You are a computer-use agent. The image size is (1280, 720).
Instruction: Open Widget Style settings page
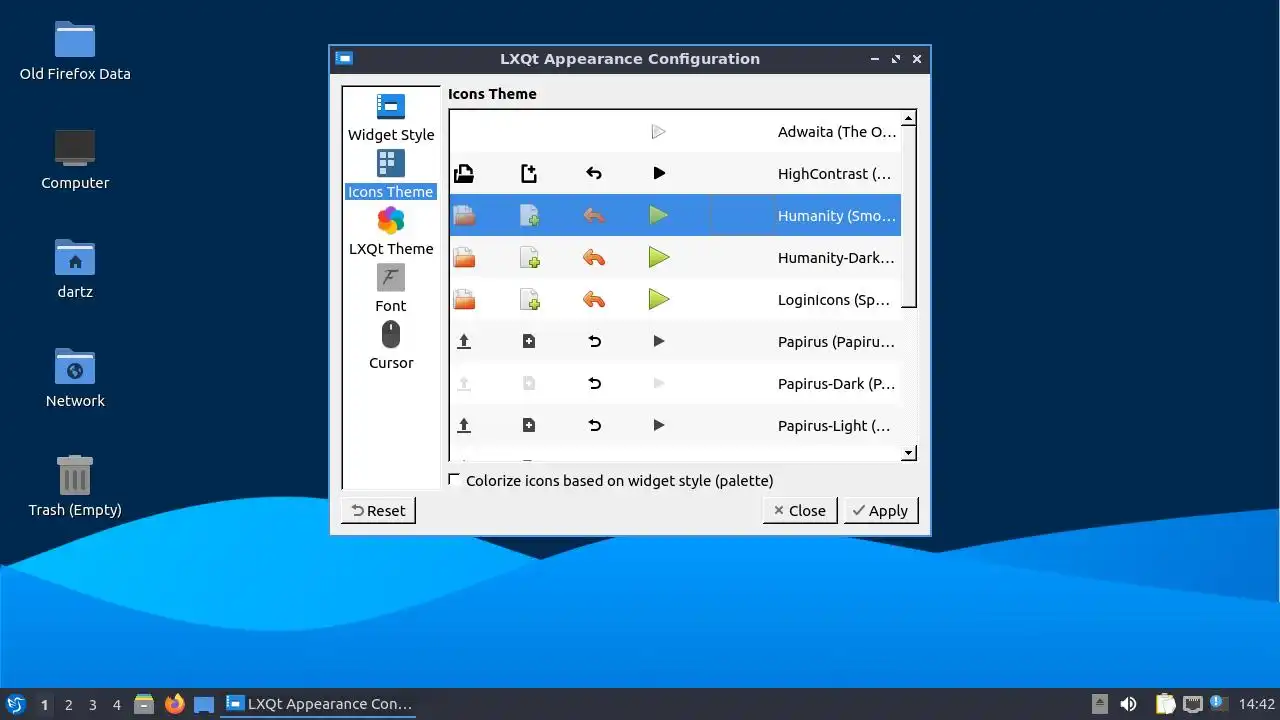click(391, 118)
